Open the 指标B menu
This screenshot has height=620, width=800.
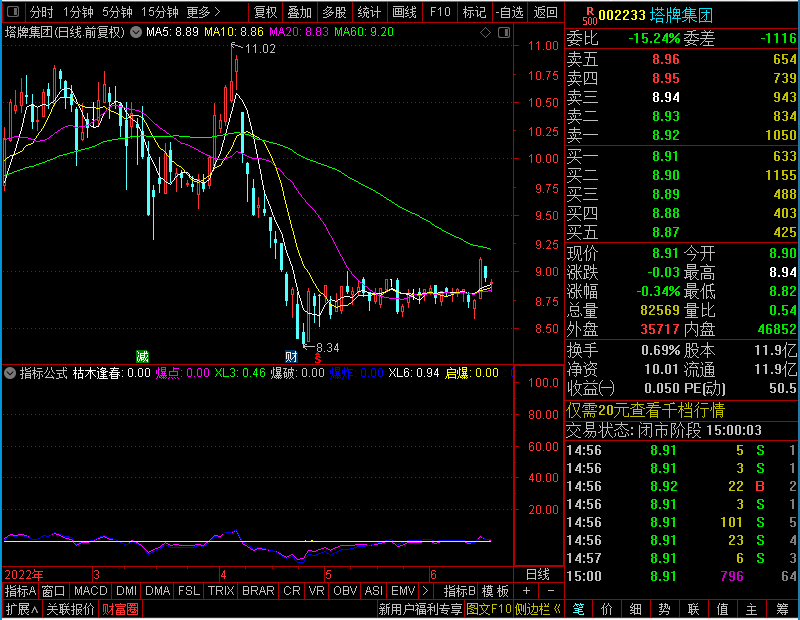pos(460,591)
